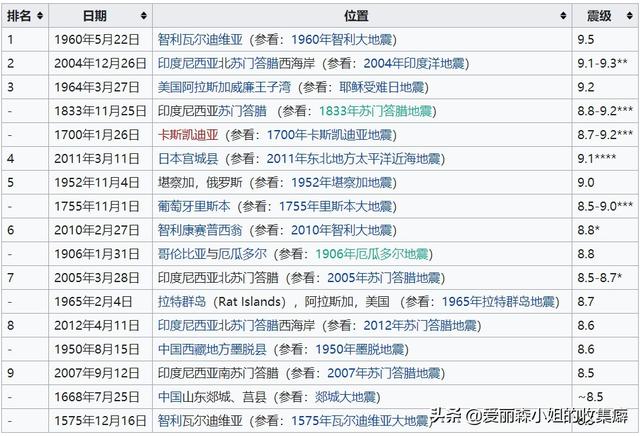This screenshot has width=640, height=436.
Task: Select date cell 1833年11月25日
Action: tap(100, 111)
